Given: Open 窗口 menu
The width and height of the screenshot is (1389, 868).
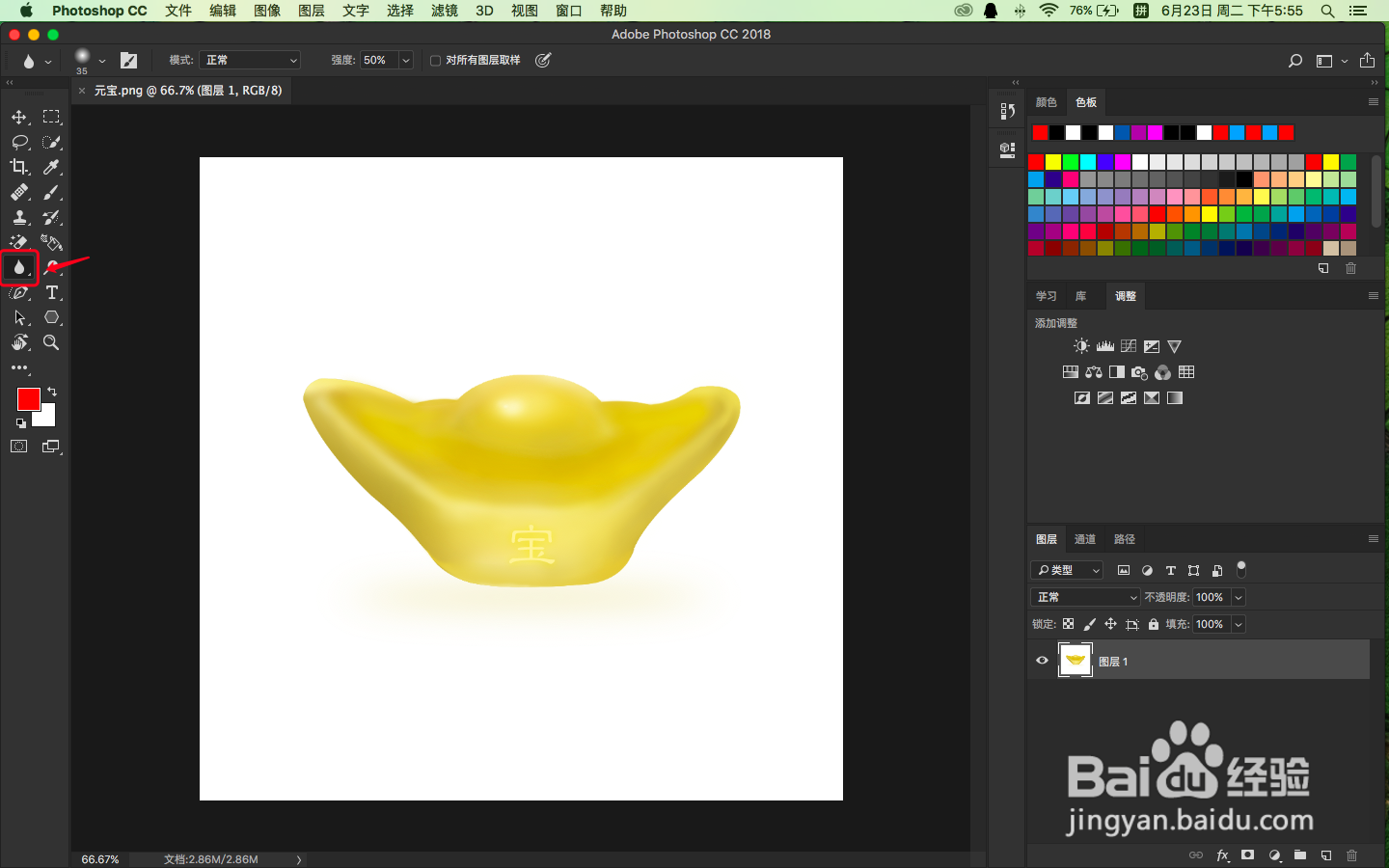Looking at the screenshot, I should point(569,11).
